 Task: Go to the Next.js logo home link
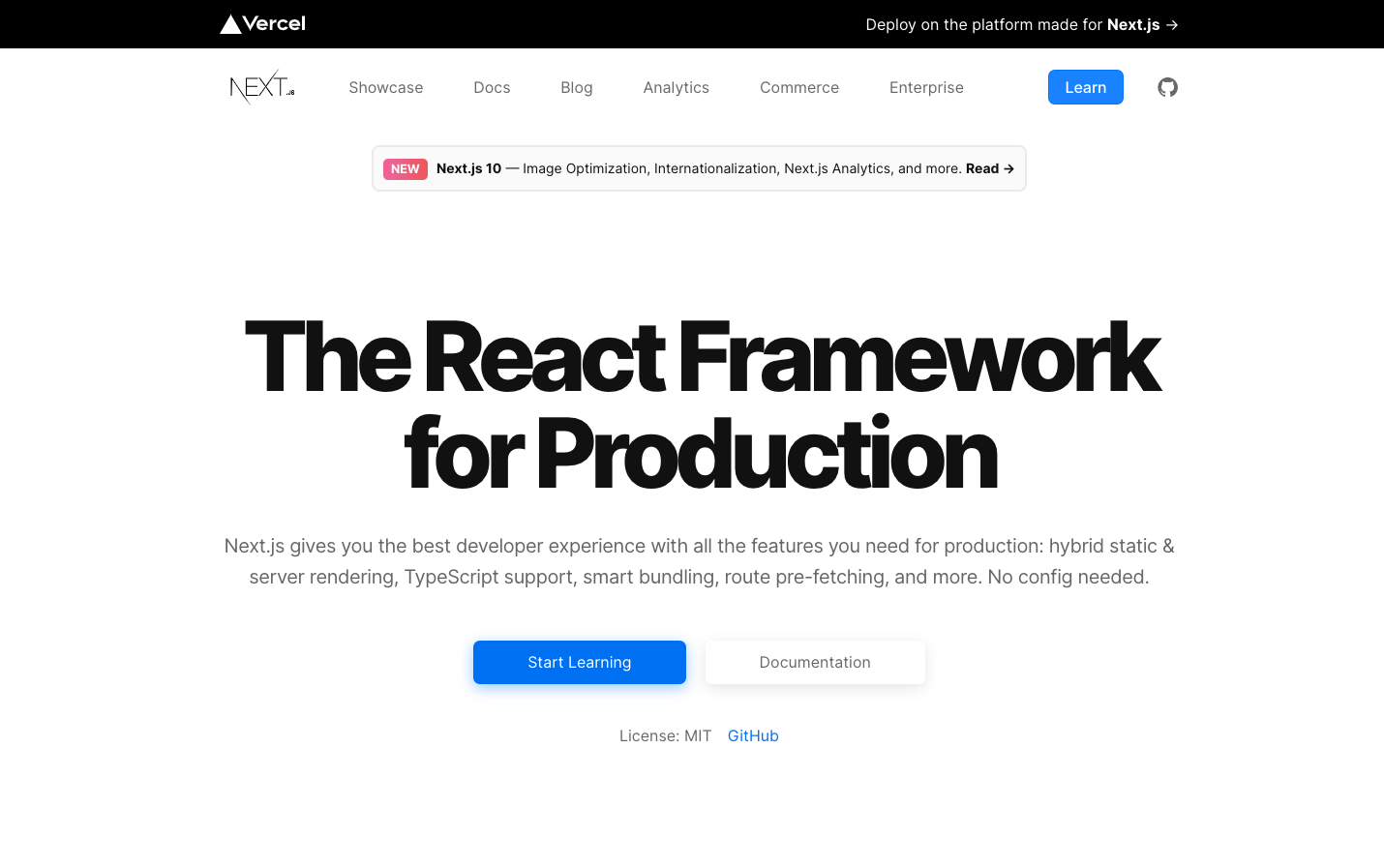(x=262, y=87)
